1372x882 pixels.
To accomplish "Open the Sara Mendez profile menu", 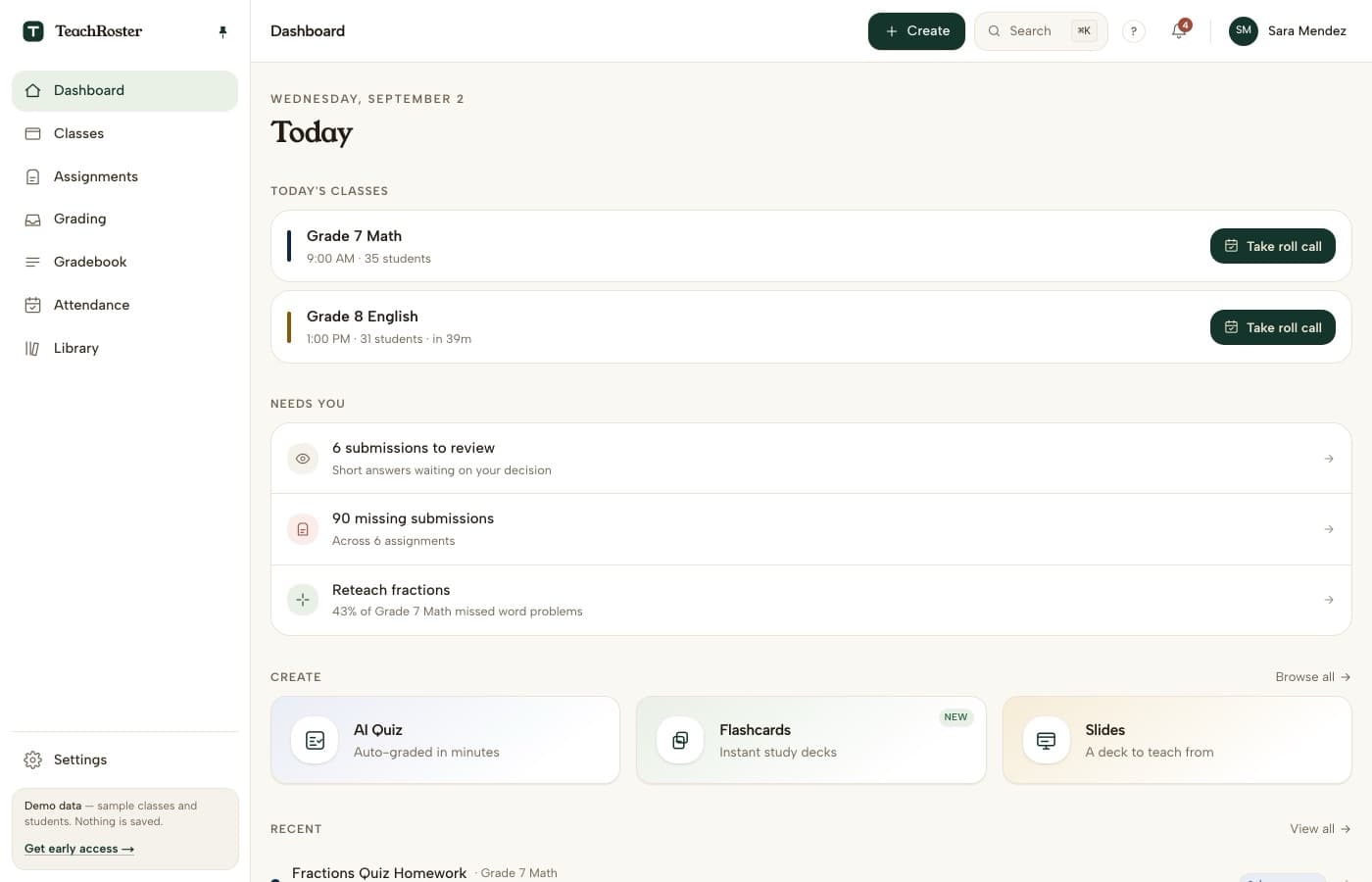I will 1288,31.
